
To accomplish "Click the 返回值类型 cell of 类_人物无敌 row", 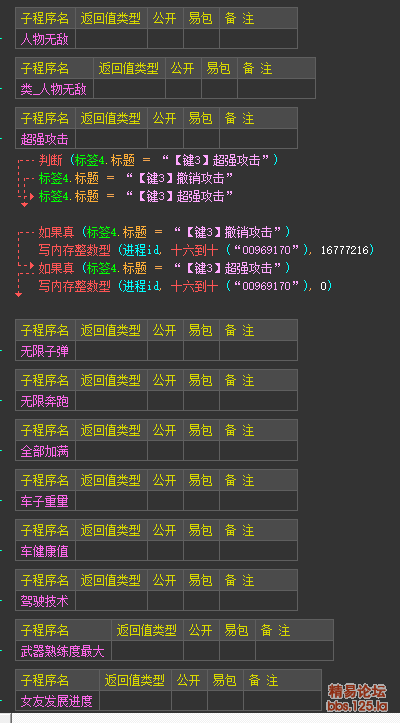I will coord(129,89).
